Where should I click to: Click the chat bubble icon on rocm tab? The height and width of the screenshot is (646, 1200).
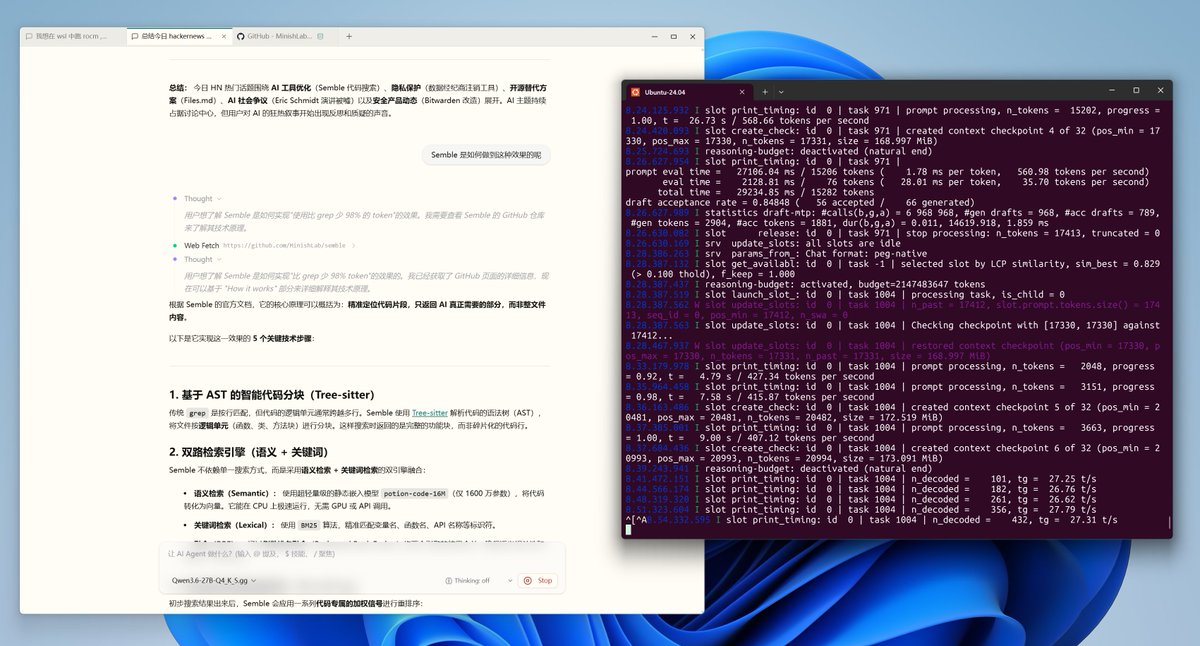click(29, 36)
